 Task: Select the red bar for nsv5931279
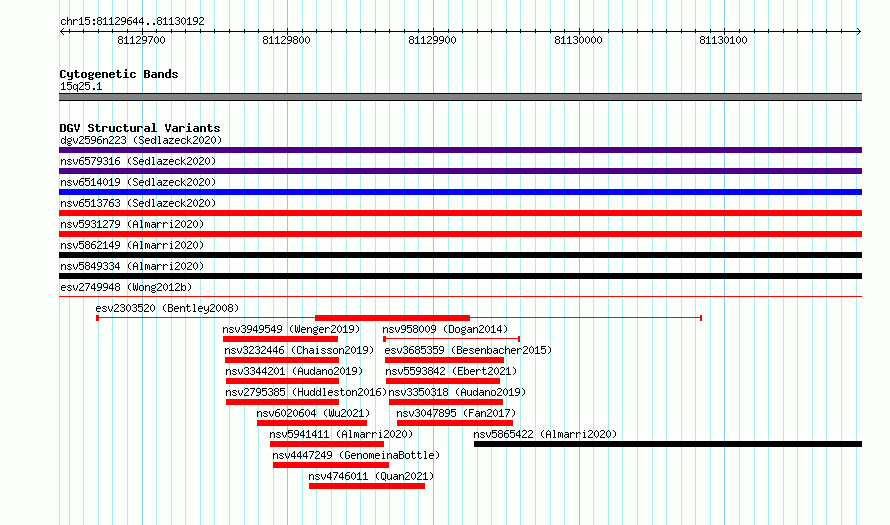[460, 234]
